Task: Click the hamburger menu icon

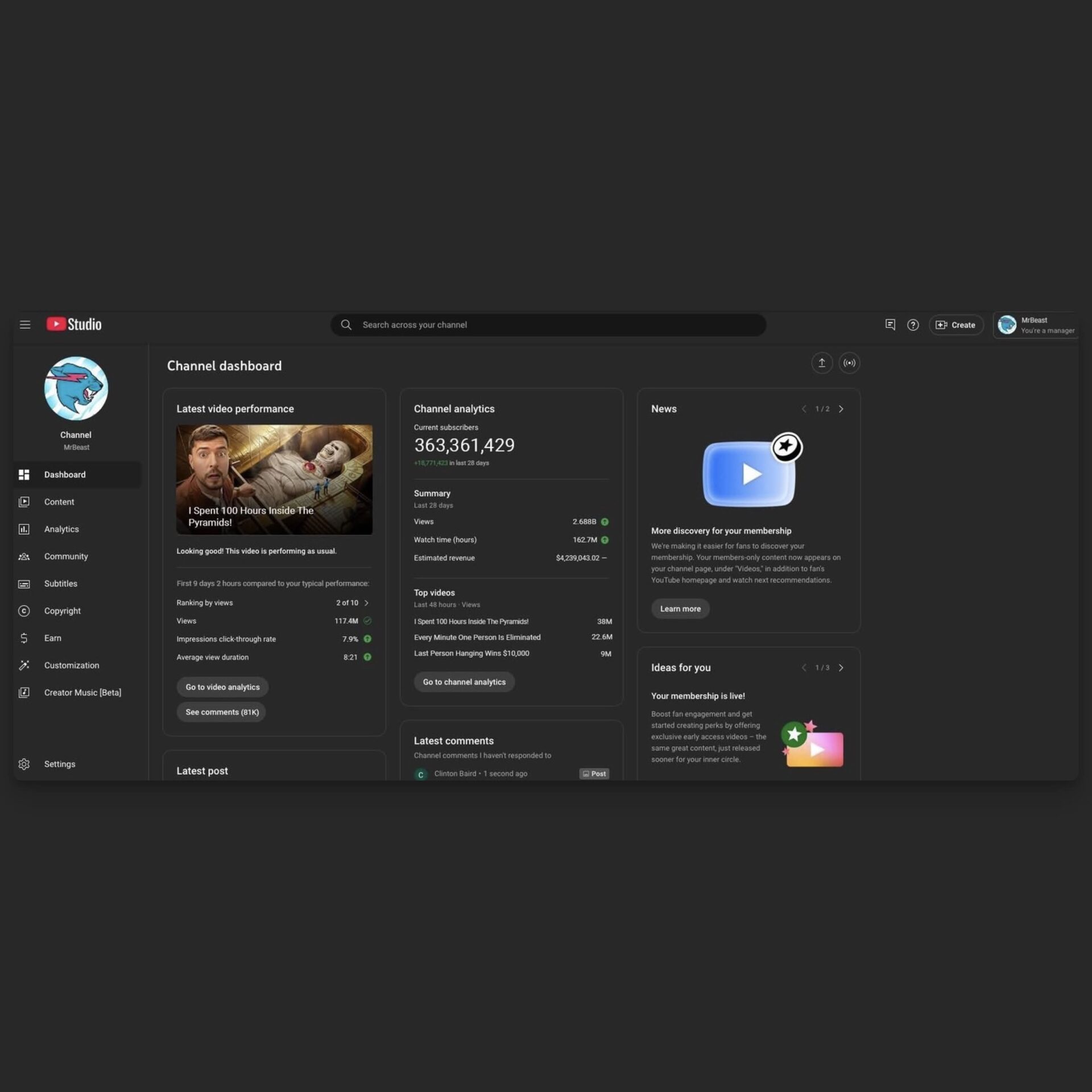Action: coord(25,325)
